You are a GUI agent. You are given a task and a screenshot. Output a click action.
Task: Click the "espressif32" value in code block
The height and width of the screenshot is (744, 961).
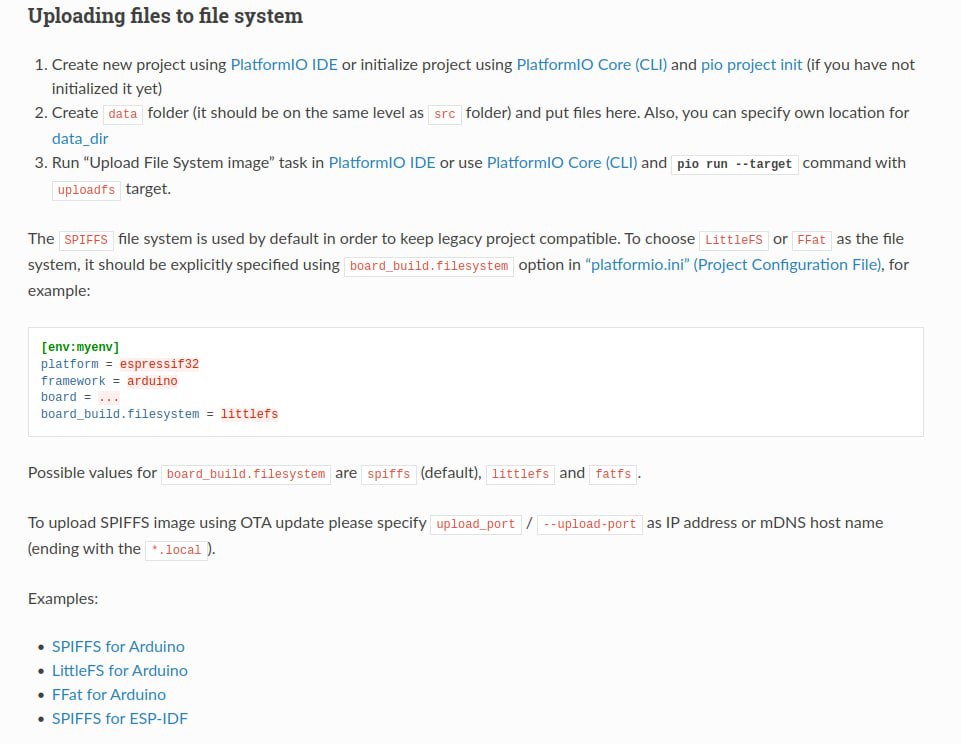click(x=160, y=364)
